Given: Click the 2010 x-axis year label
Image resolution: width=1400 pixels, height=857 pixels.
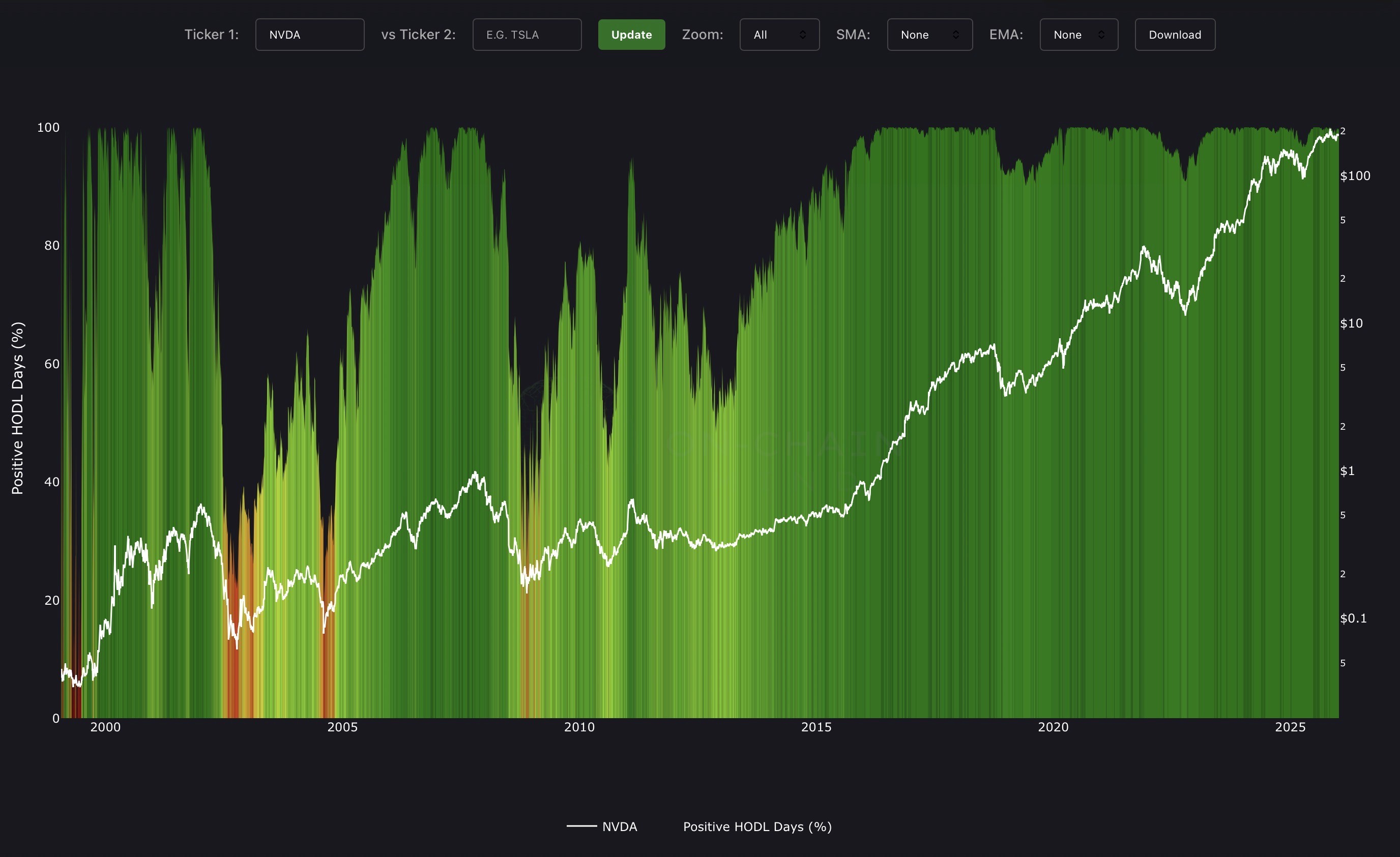Looking at the screenshot, I should [579, 727].
